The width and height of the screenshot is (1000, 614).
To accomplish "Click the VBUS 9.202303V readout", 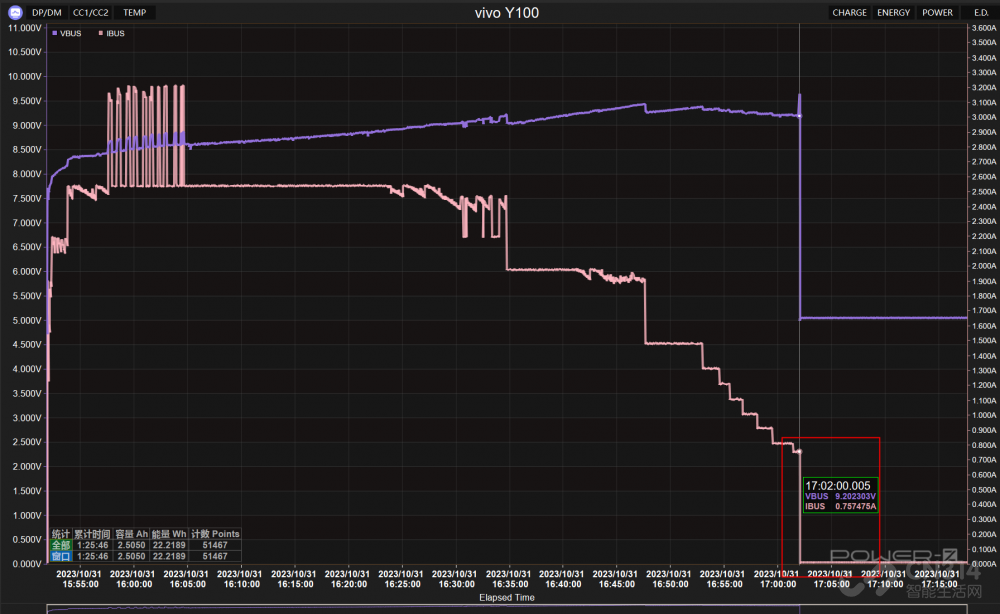I will [x=840, y=496].
